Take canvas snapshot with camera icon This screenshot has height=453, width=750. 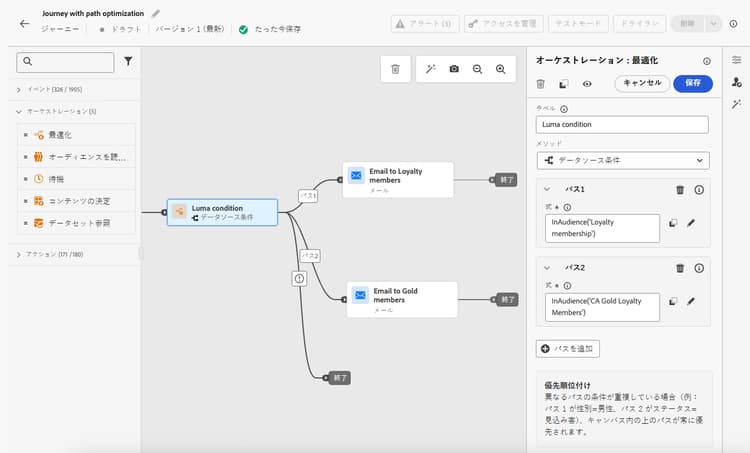454,69
